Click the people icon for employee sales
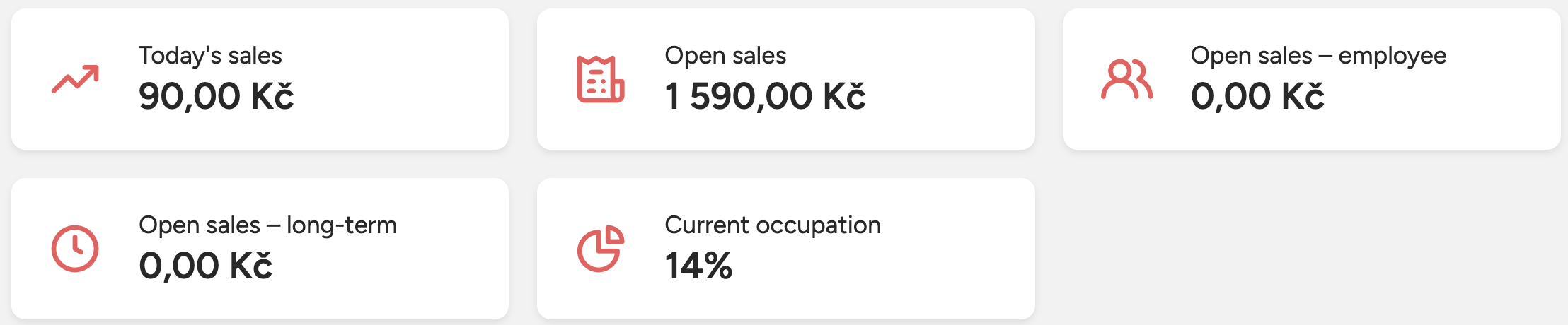Image resolution: width=1568 pixels, height=325 pixels. coord(1126,79)
